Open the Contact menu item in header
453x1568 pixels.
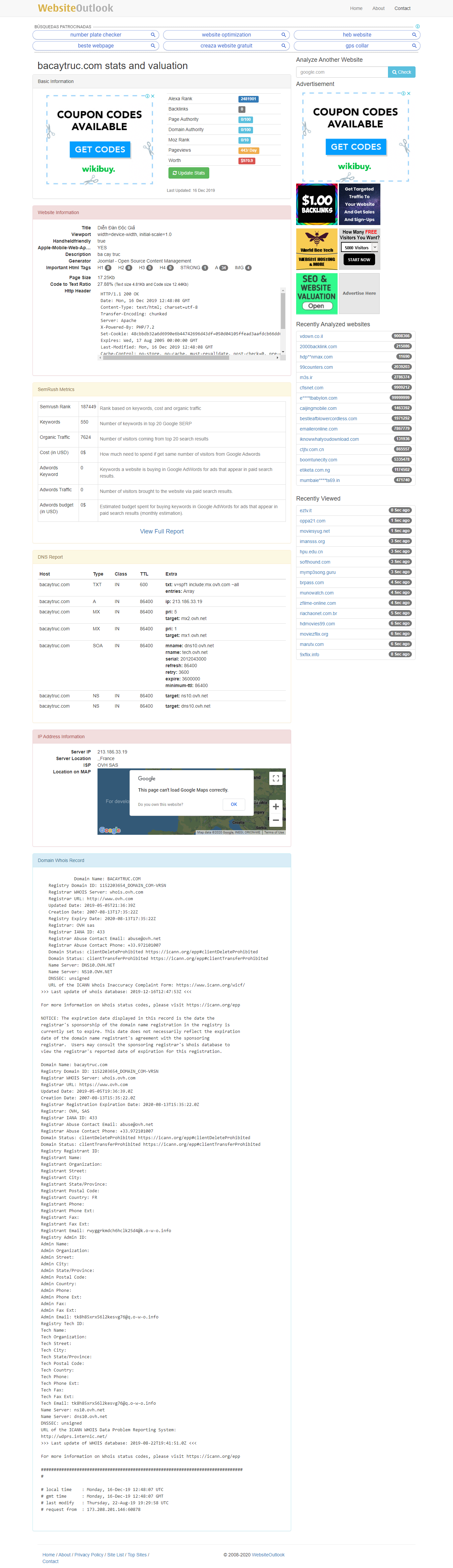403,9
